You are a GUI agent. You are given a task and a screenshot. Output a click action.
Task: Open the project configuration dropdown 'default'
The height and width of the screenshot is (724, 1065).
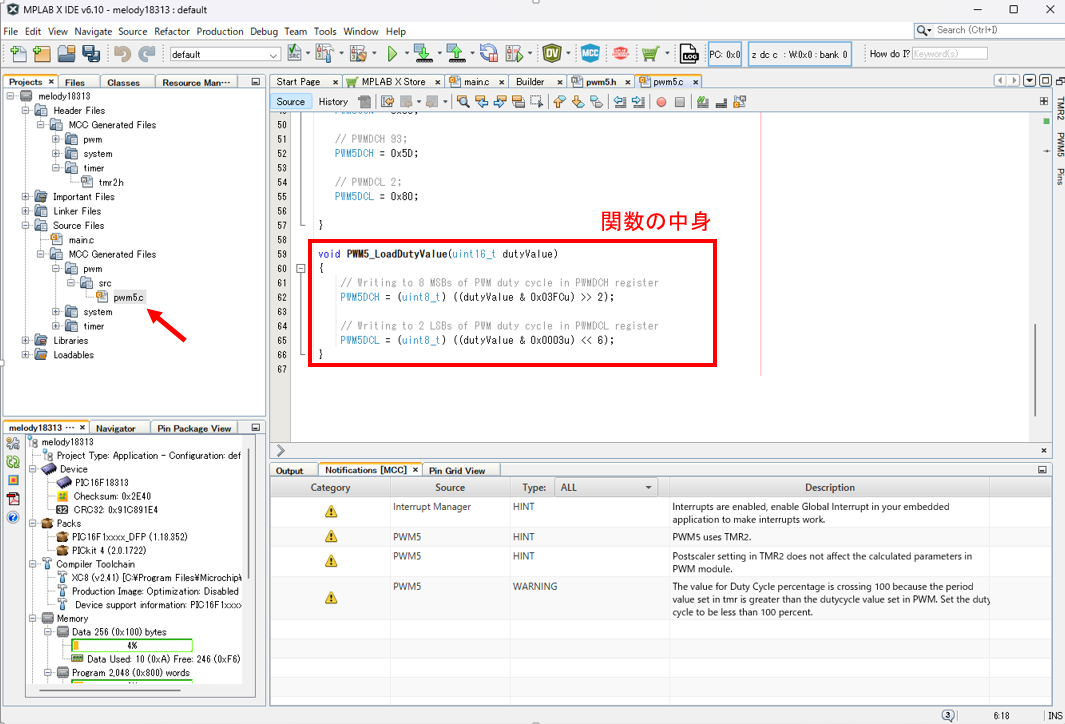224,54
